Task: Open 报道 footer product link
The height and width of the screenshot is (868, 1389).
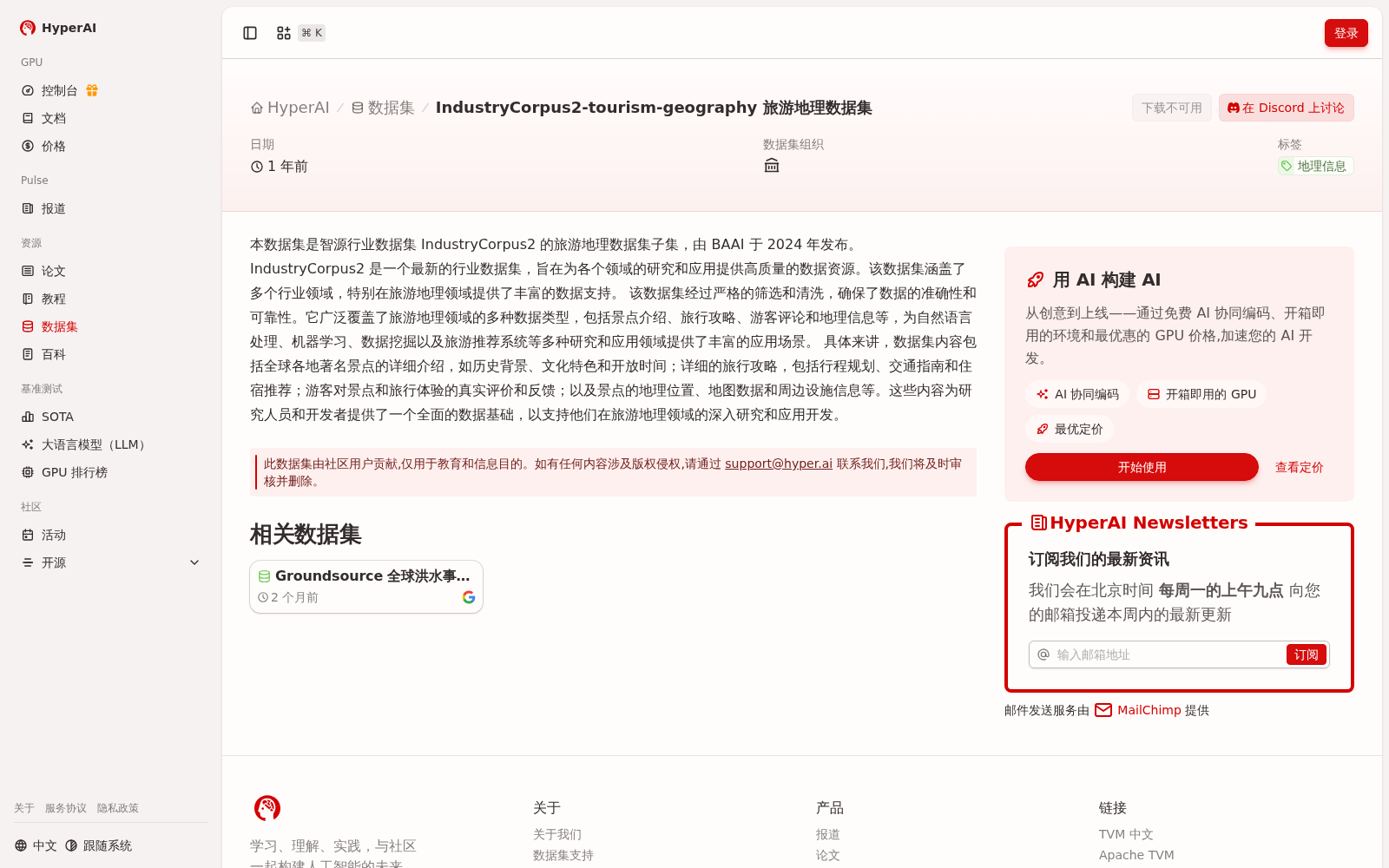Action: click(x=828, y=834)
